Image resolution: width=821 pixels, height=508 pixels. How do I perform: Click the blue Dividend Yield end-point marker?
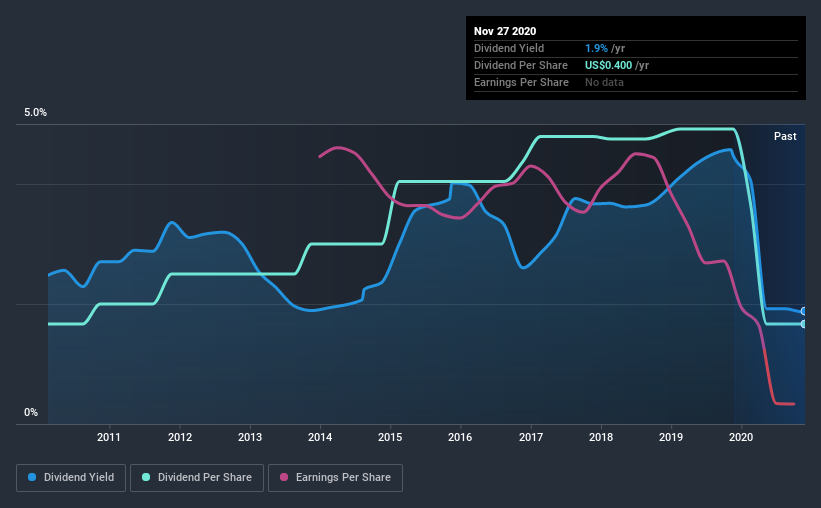point(804,311)
